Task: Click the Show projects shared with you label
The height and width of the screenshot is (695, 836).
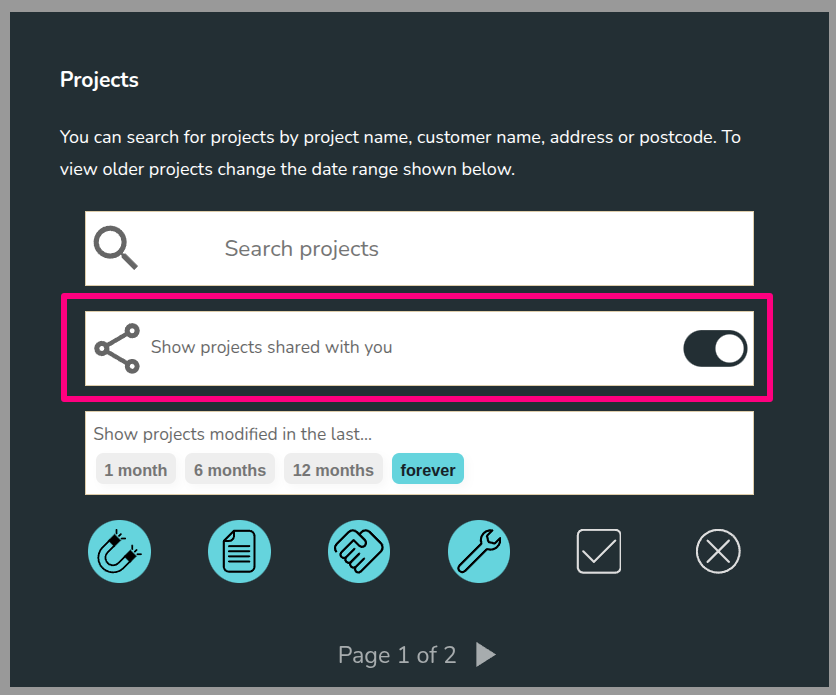Action: 271,348
